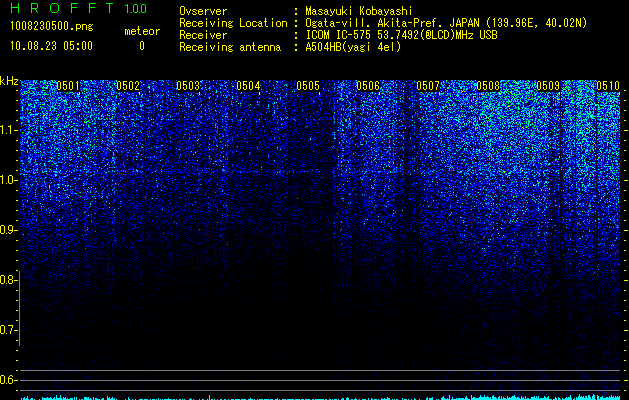Viewport: 629px width, 400px height.
Task: Click the 0.6 frequency axis label
Action: [9, 380]
